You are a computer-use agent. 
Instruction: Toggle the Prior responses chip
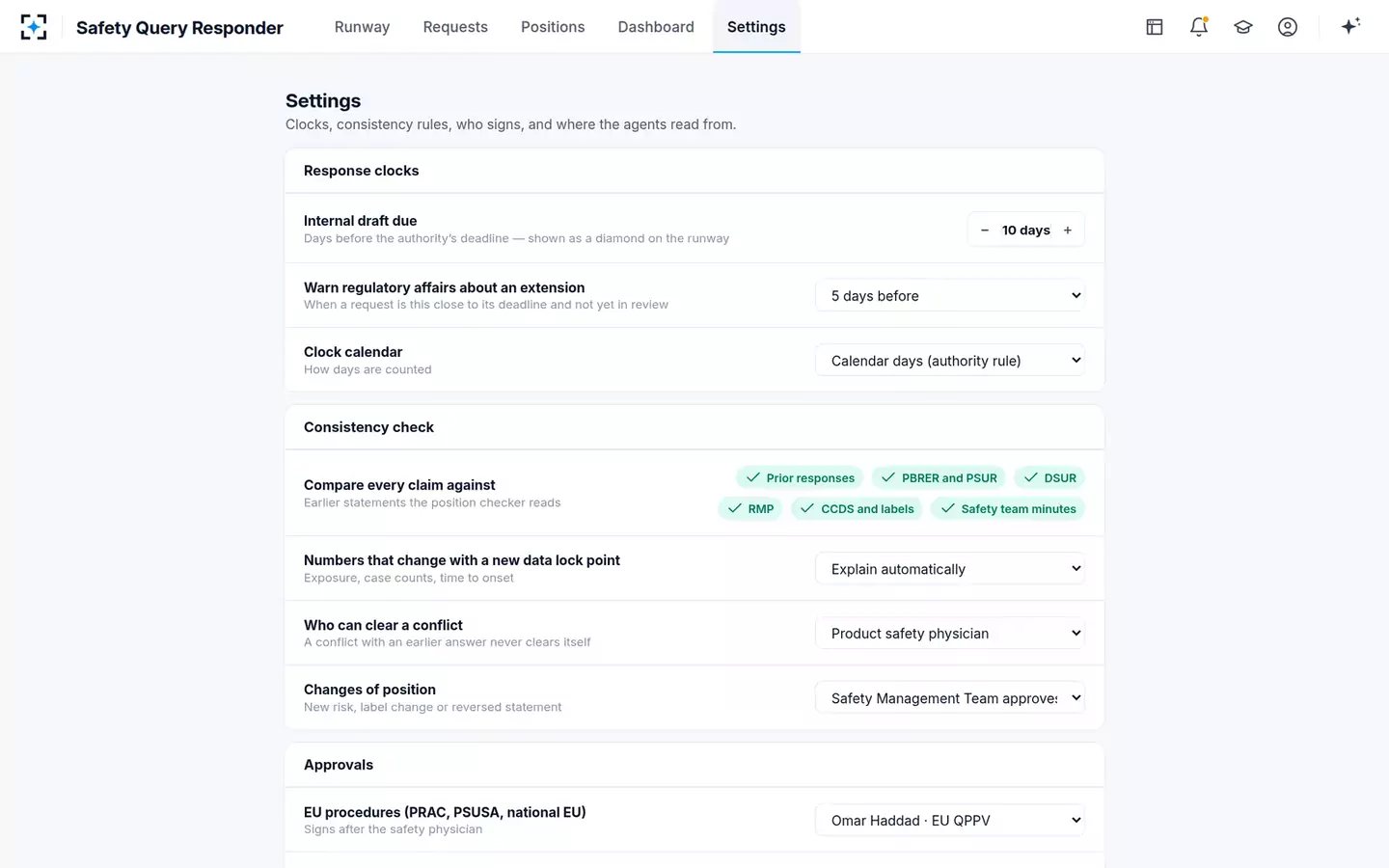(x=800, y=478)
